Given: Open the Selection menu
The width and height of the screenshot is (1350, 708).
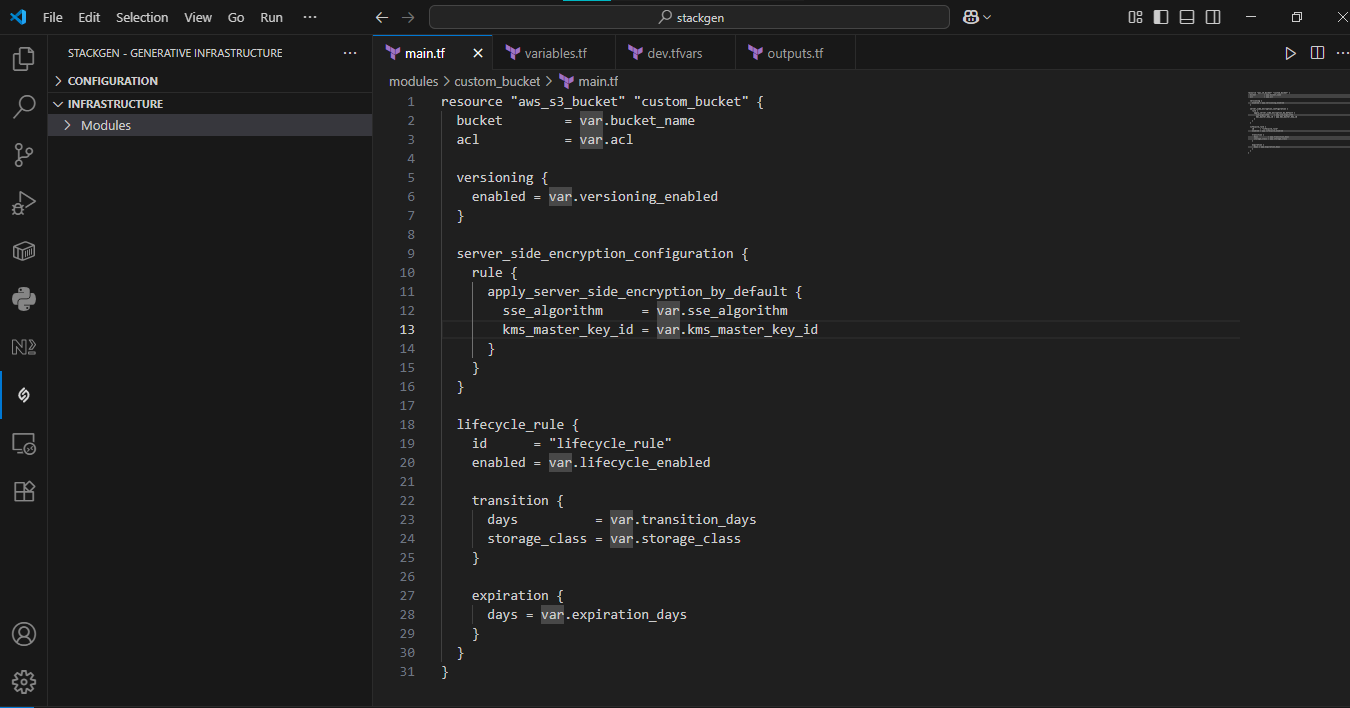Looking at the screenshot, I should click(142, 17).
